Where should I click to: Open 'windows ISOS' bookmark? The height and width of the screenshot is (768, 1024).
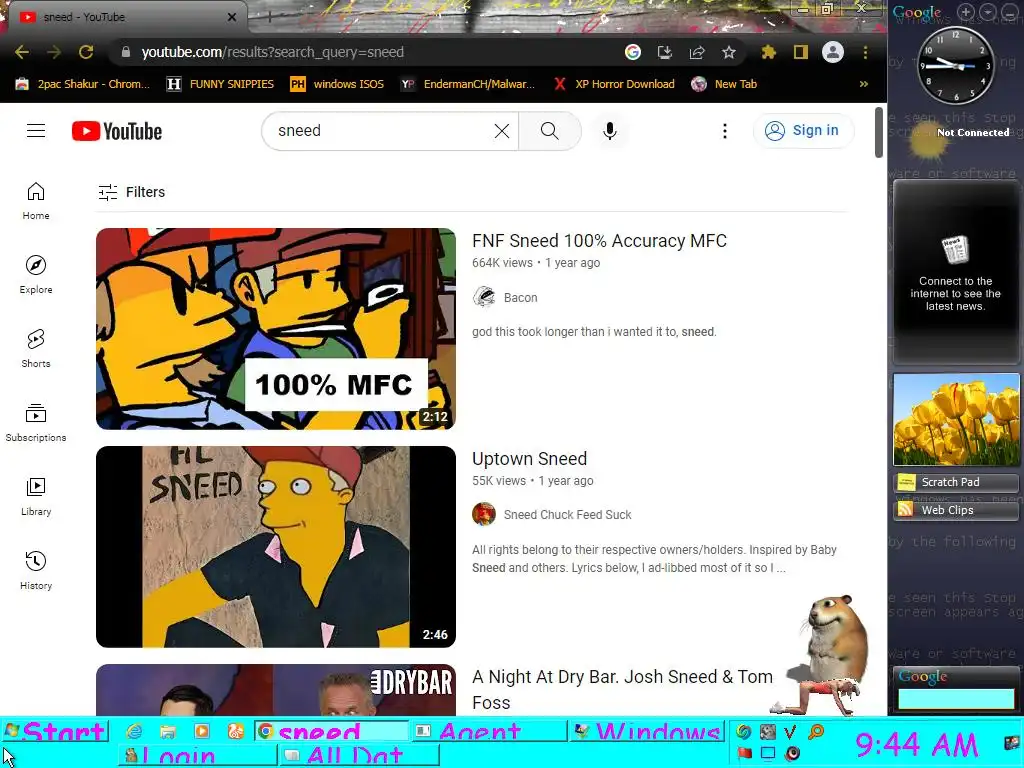337,84
